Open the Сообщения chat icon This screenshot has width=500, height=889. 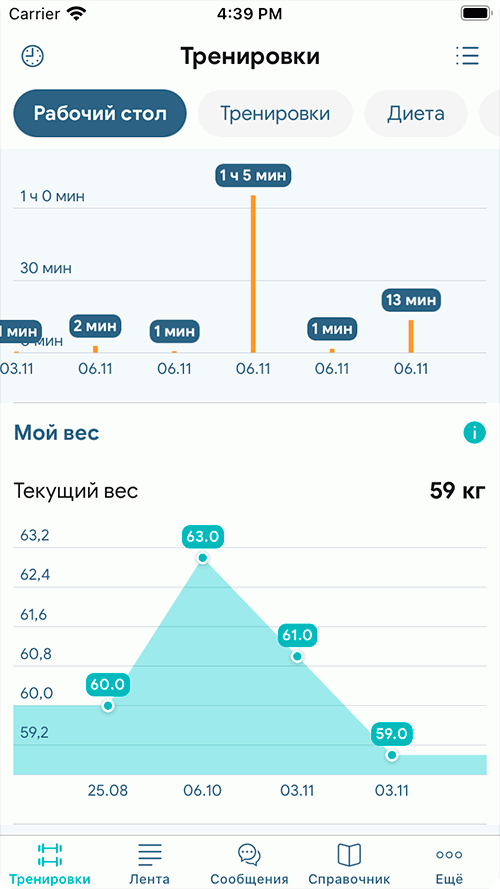(x=249, y=853)
